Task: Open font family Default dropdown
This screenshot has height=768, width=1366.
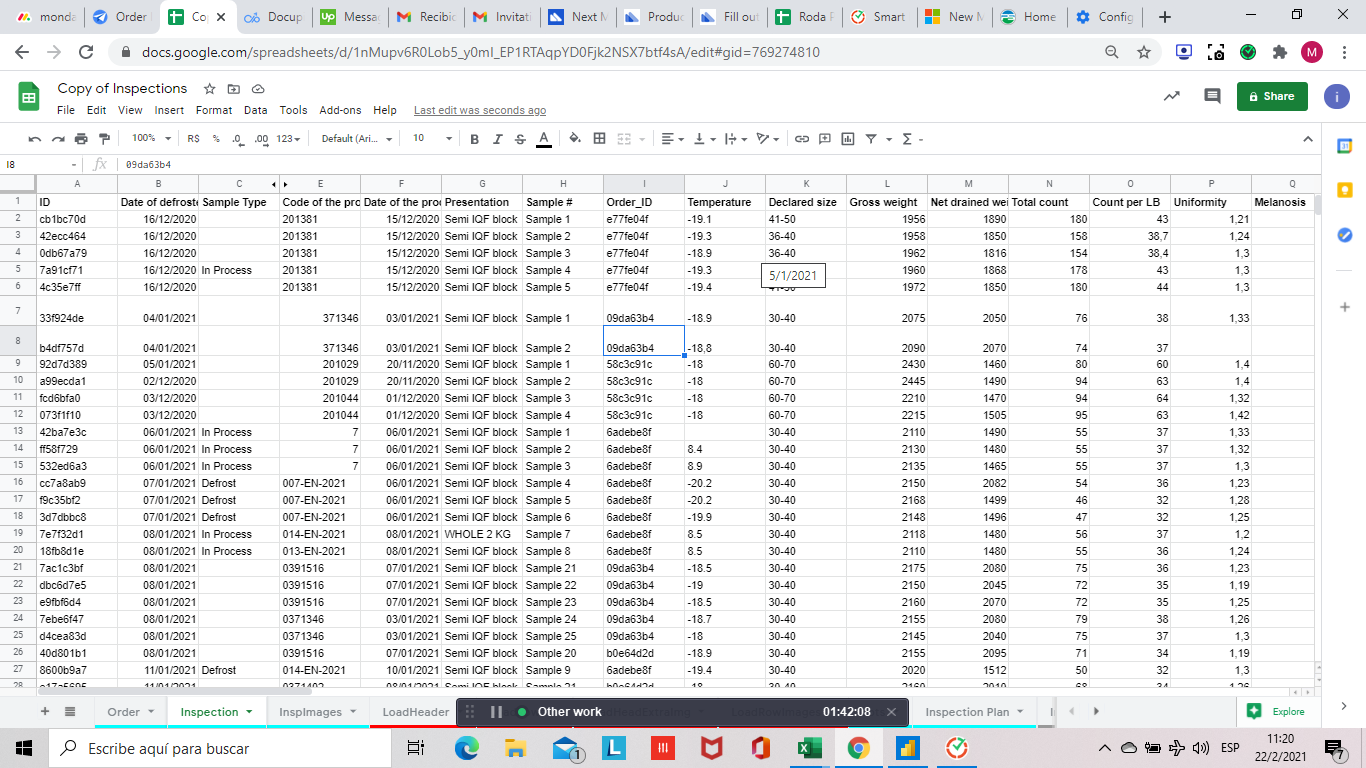Action: coord(357,138)
